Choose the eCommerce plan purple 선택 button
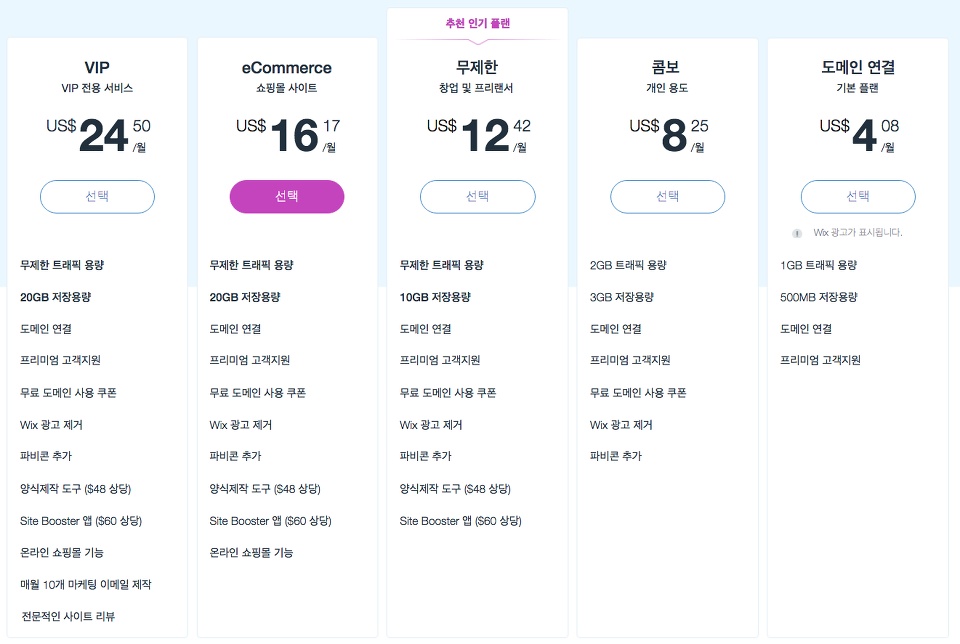 pyautogui.click(x=287, y=197)
